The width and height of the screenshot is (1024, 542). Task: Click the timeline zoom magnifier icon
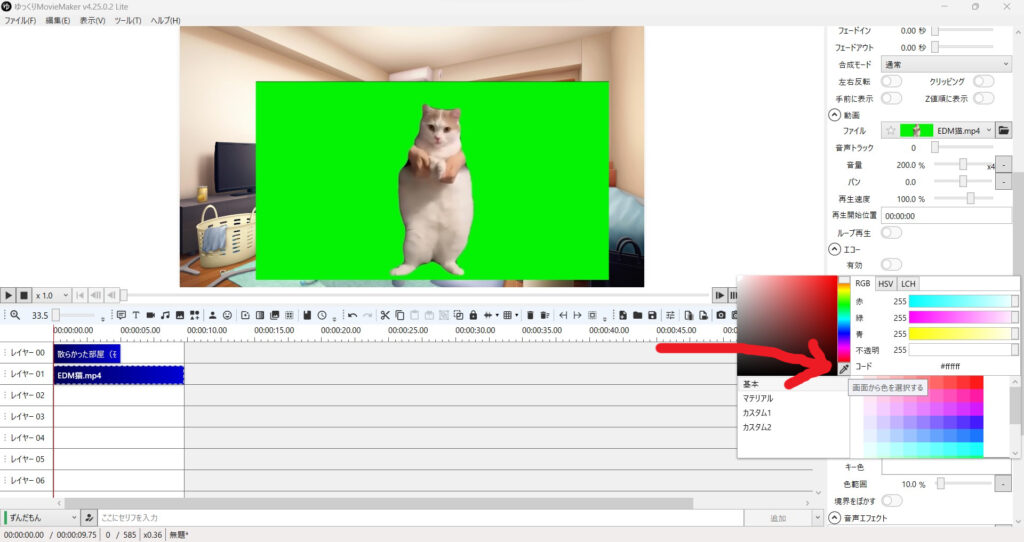(x=15, y=315)
